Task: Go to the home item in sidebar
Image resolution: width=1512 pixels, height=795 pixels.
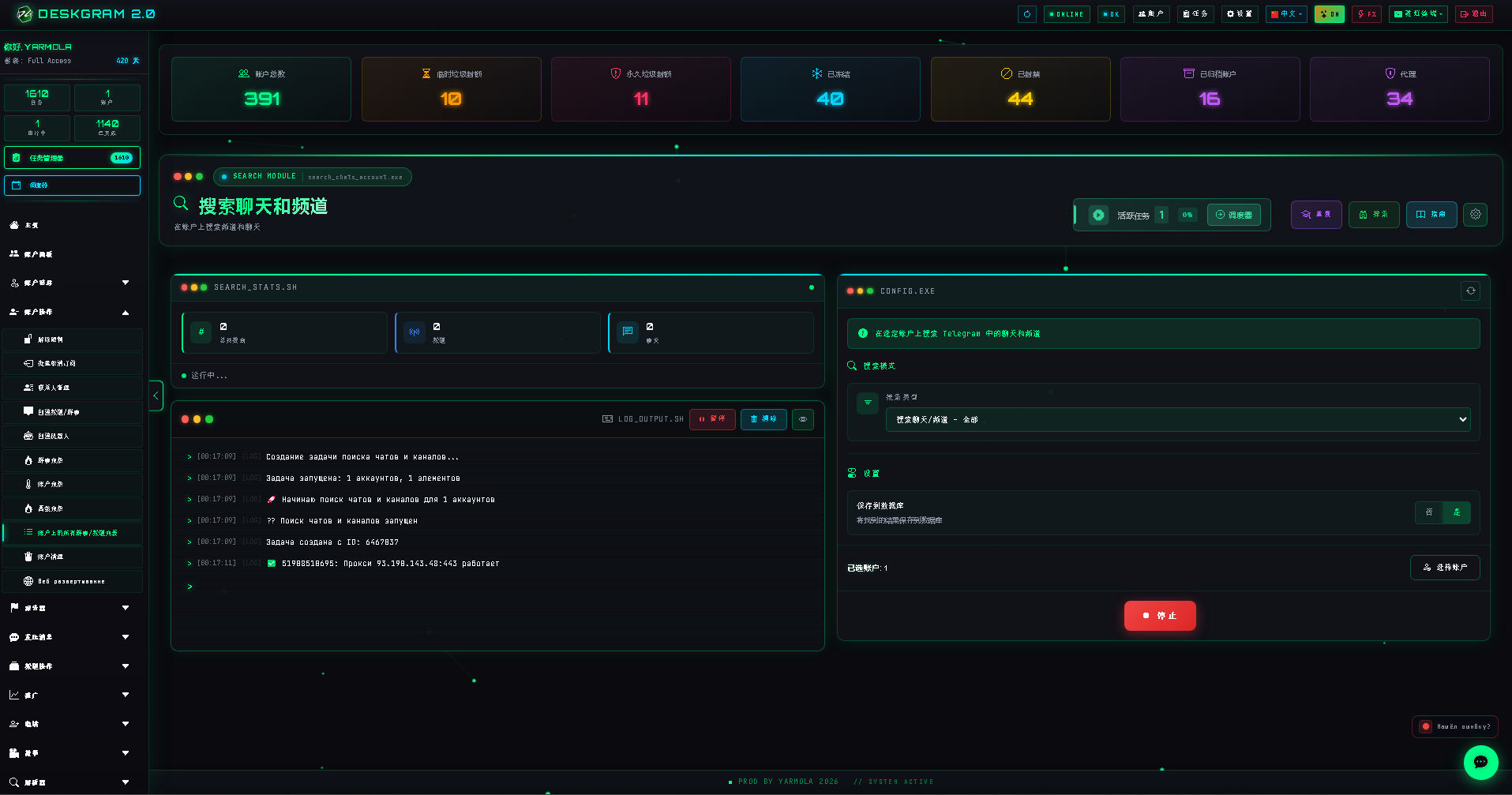Action: (72, 226)
